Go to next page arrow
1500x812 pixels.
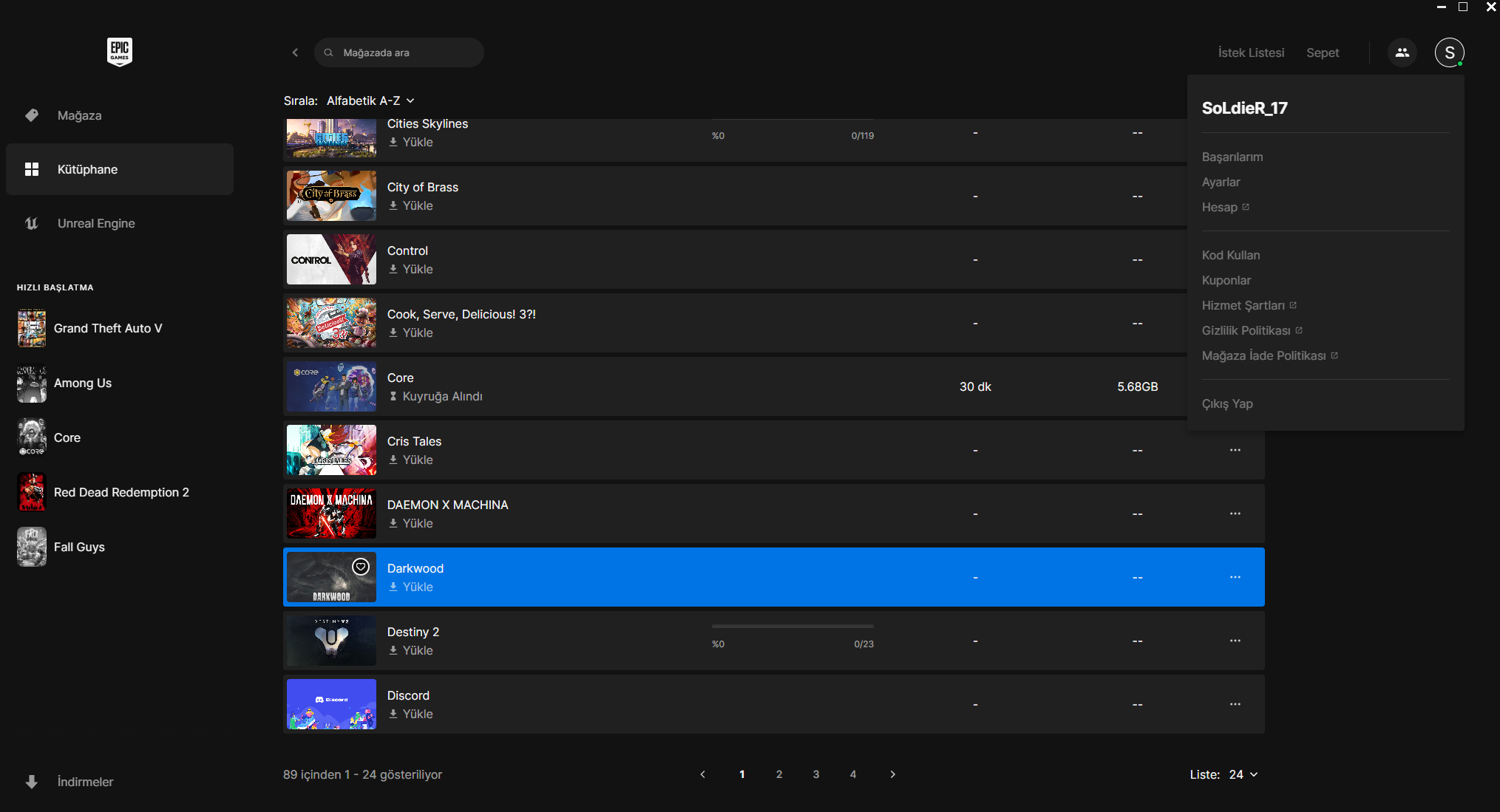(x=892, y=774)
